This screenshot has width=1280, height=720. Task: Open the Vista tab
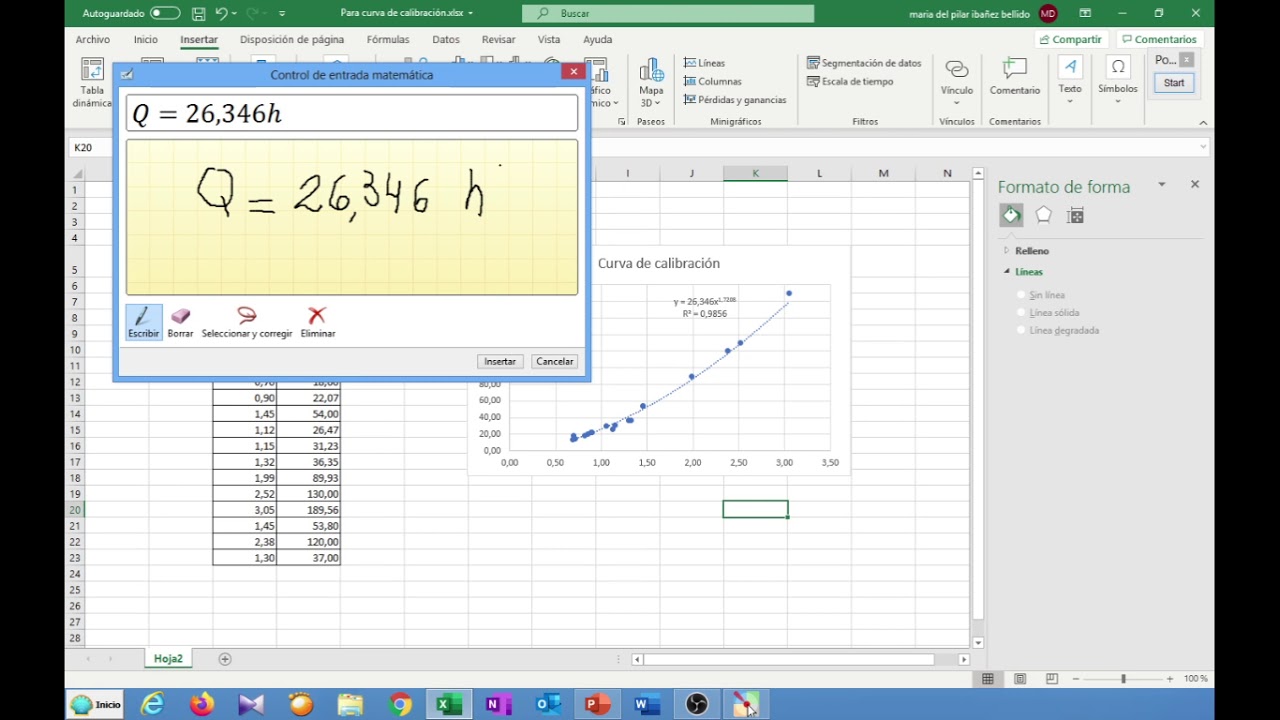point(549,39)
